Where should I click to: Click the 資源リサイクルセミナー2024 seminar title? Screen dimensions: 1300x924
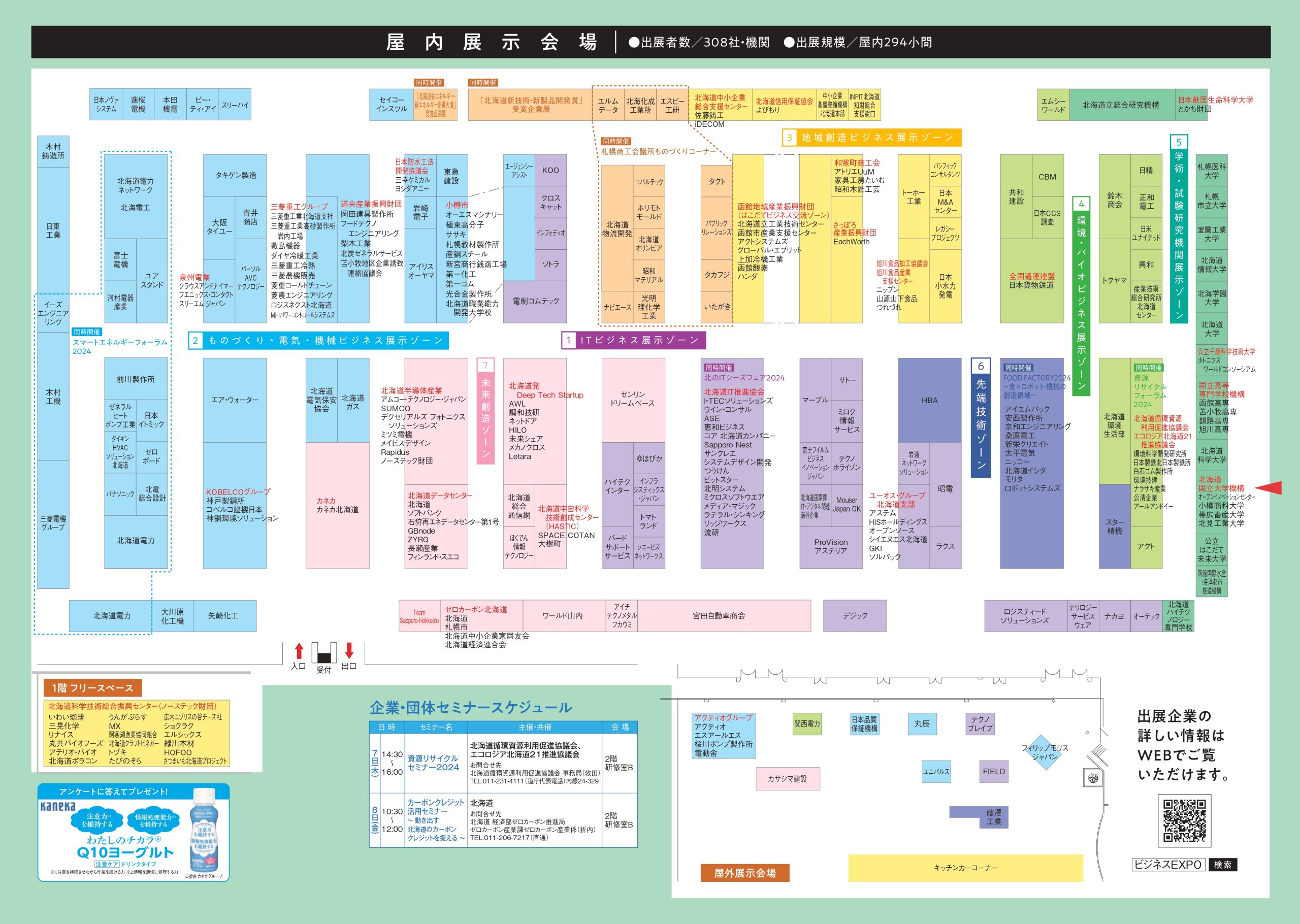tap(433, 763)
